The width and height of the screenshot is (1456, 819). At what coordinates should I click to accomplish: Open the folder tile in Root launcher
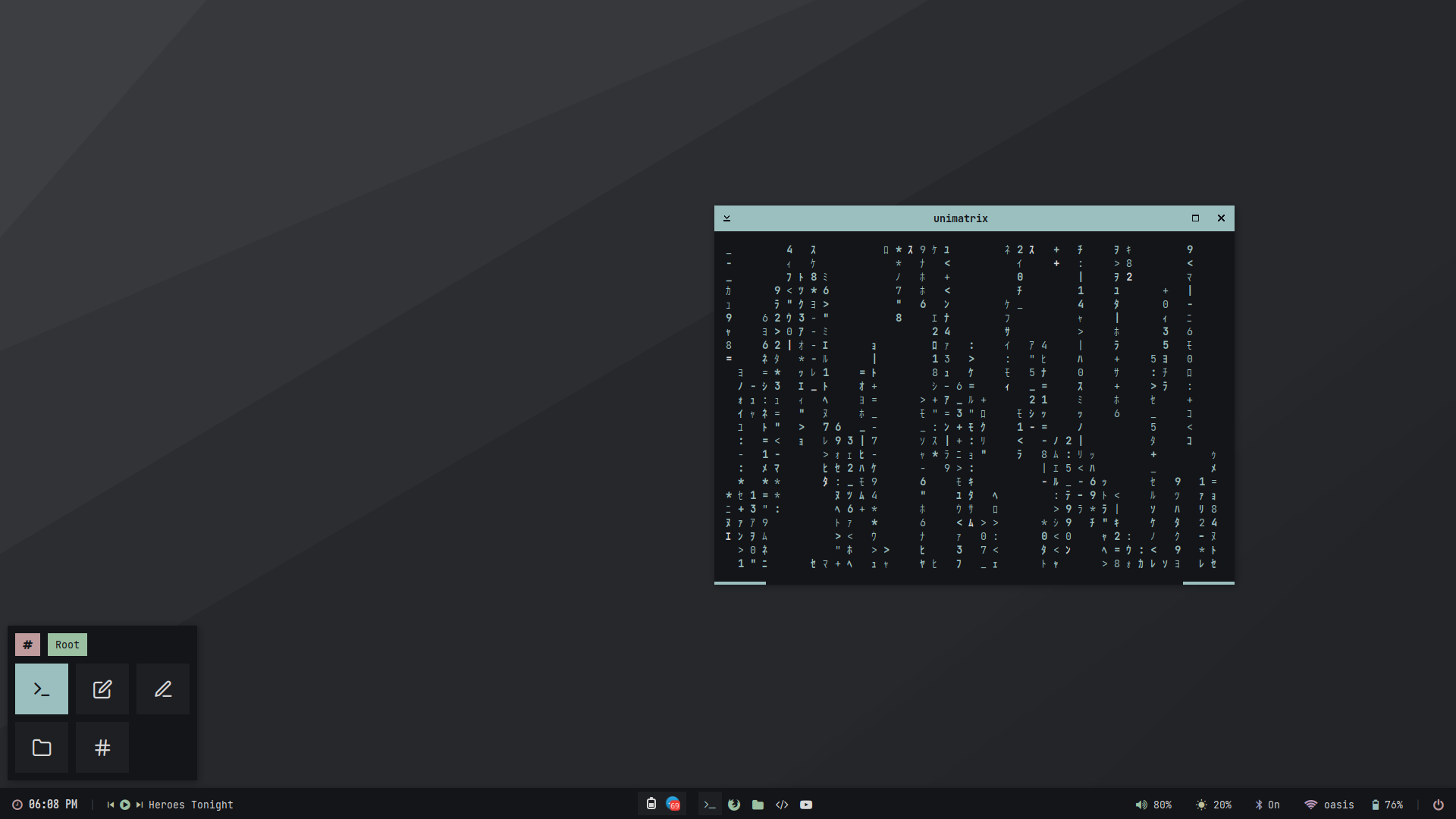pos(42,748)
